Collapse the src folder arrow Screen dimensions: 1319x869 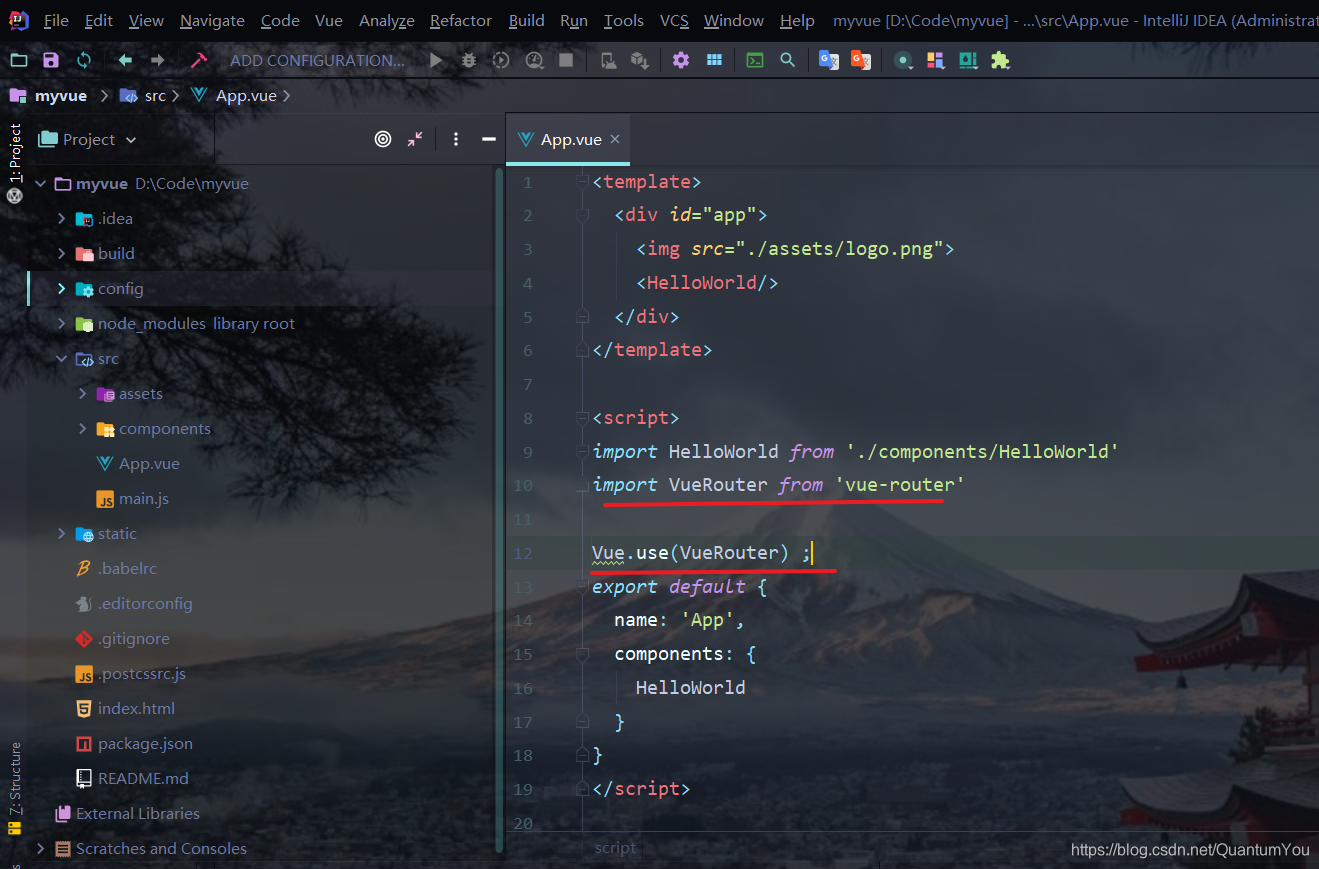pos(62,359)
